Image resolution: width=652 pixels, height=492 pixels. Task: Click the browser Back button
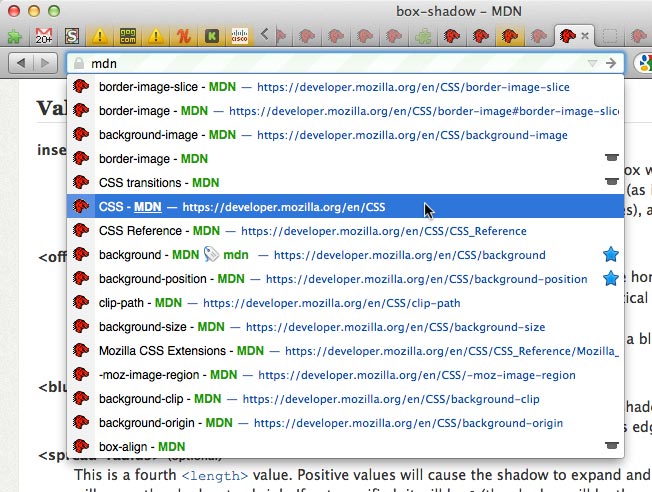21,63
